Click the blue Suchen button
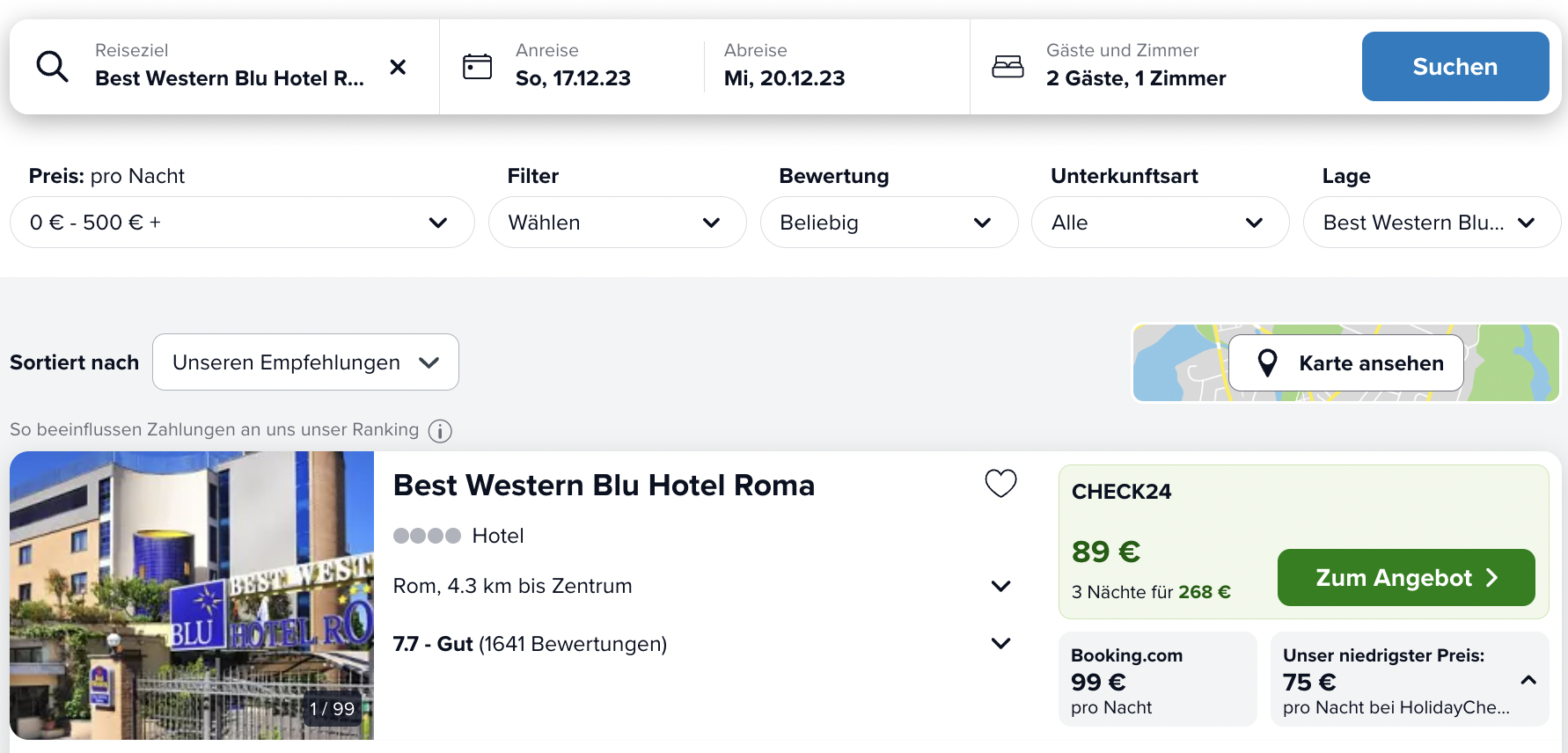 click(1455, 67)
